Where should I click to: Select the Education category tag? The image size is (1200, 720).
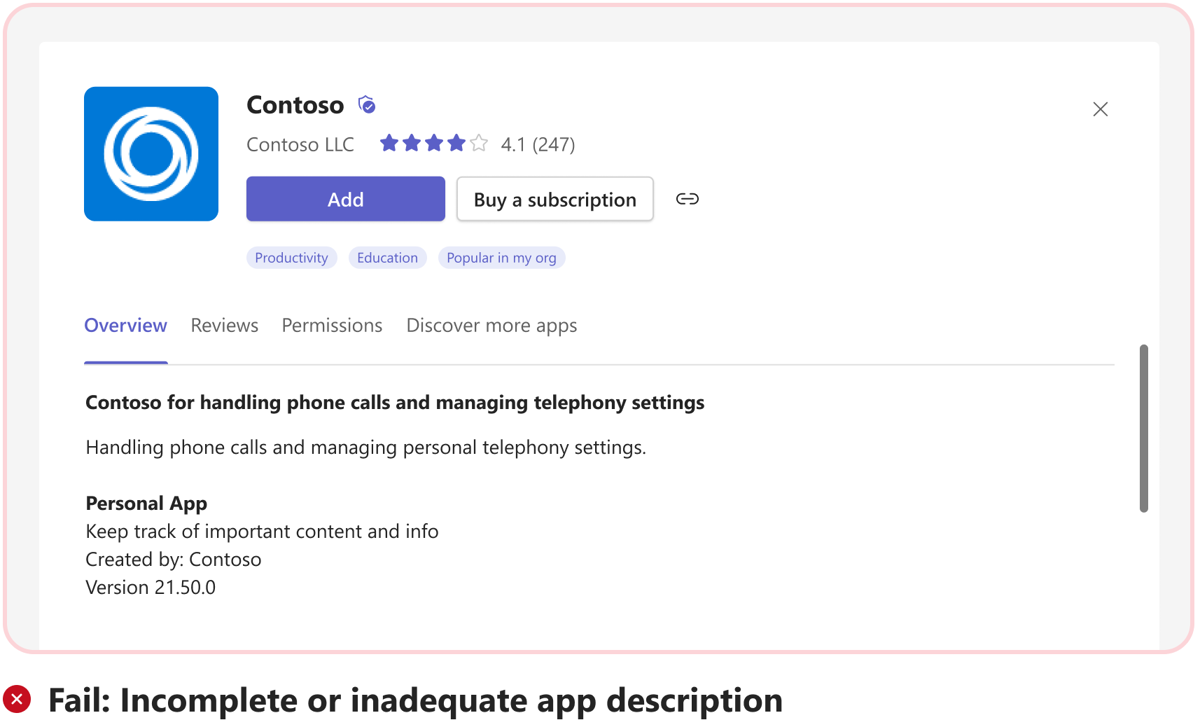(387, 258)
